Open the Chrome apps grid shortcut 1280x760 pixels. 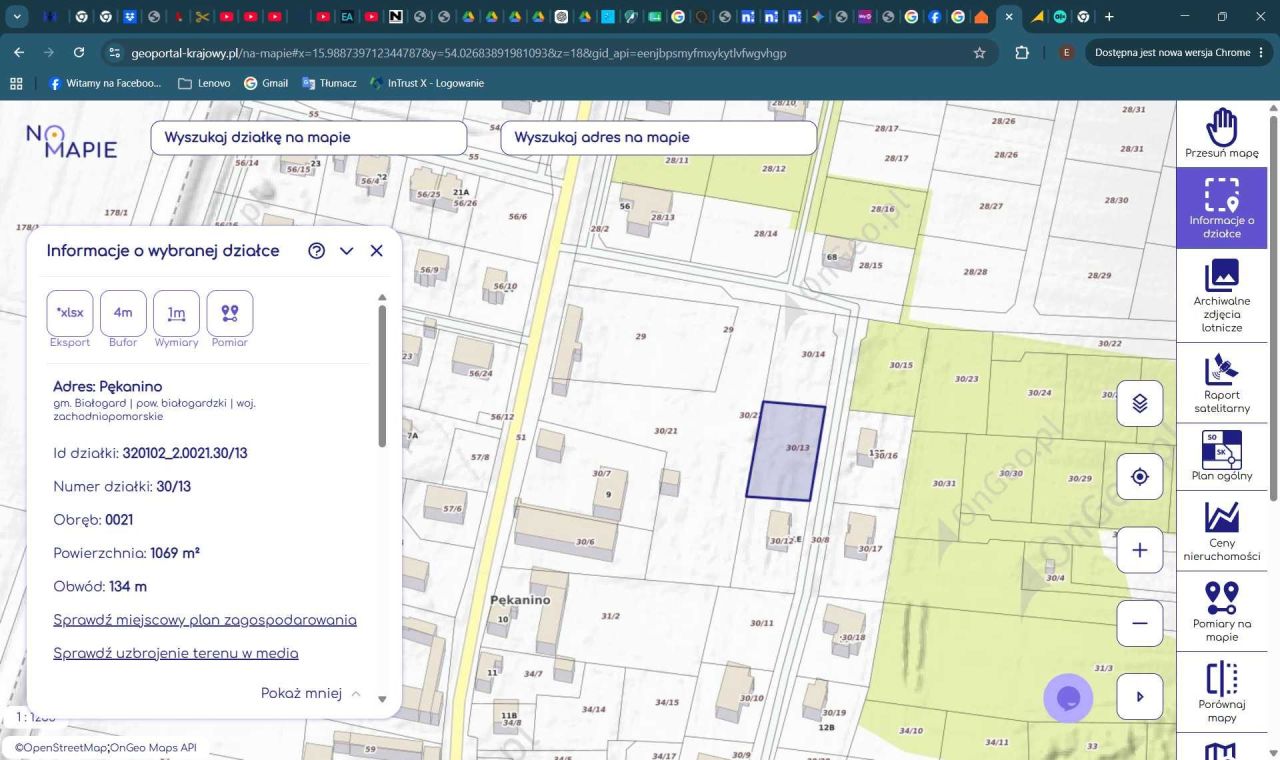point(16,83)
